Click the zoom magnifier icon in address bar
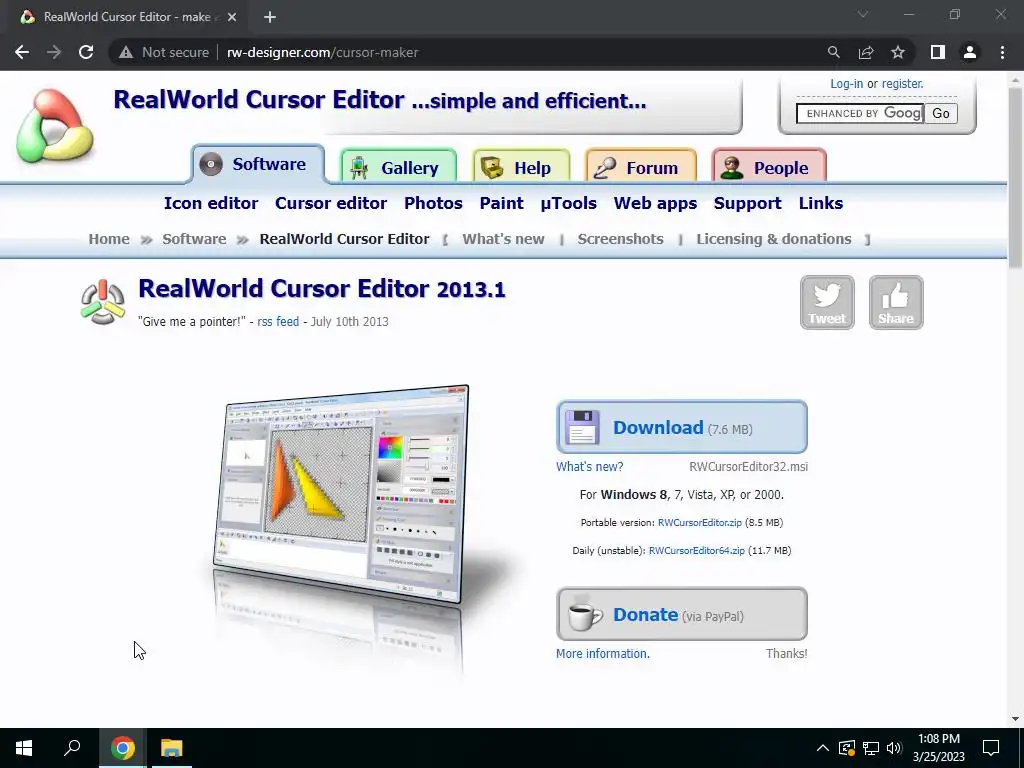 [833, 52]
